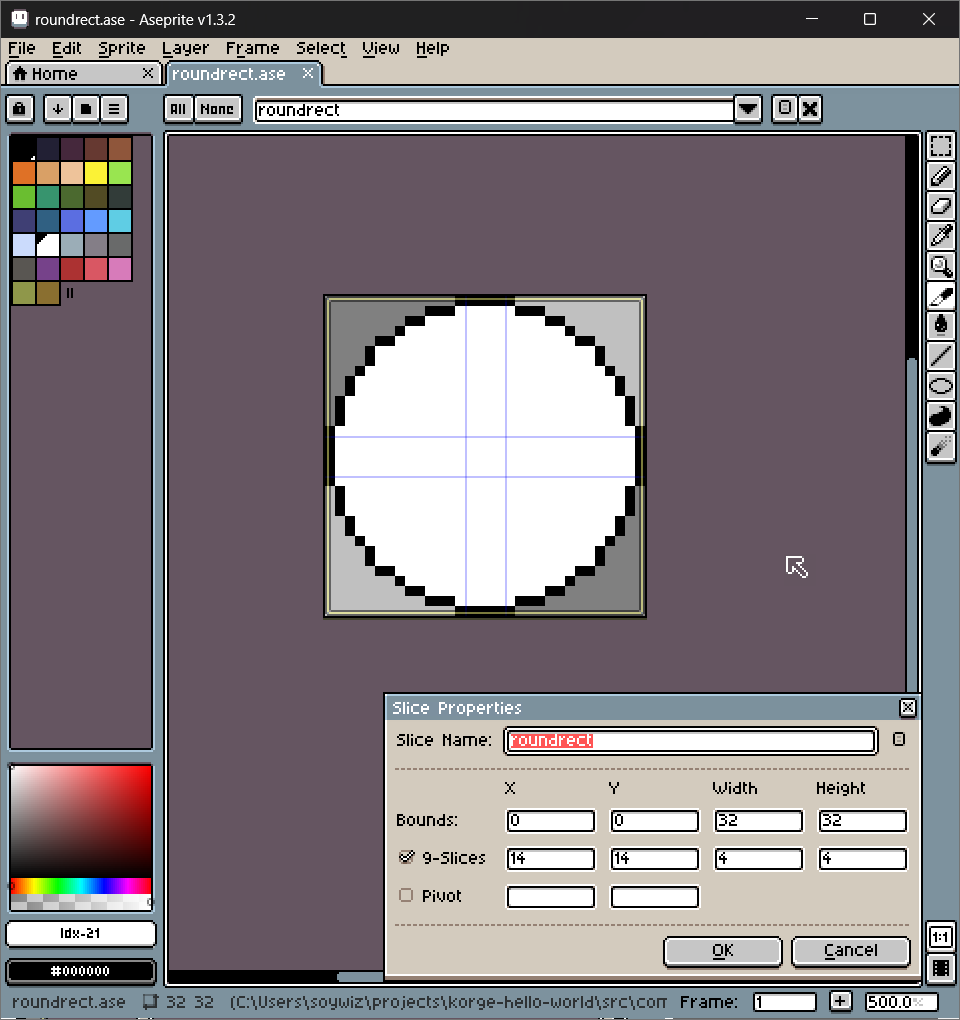Toggle the timeline button at bottom right
This screenshot has height=1020, width=960.
point(940,967)
